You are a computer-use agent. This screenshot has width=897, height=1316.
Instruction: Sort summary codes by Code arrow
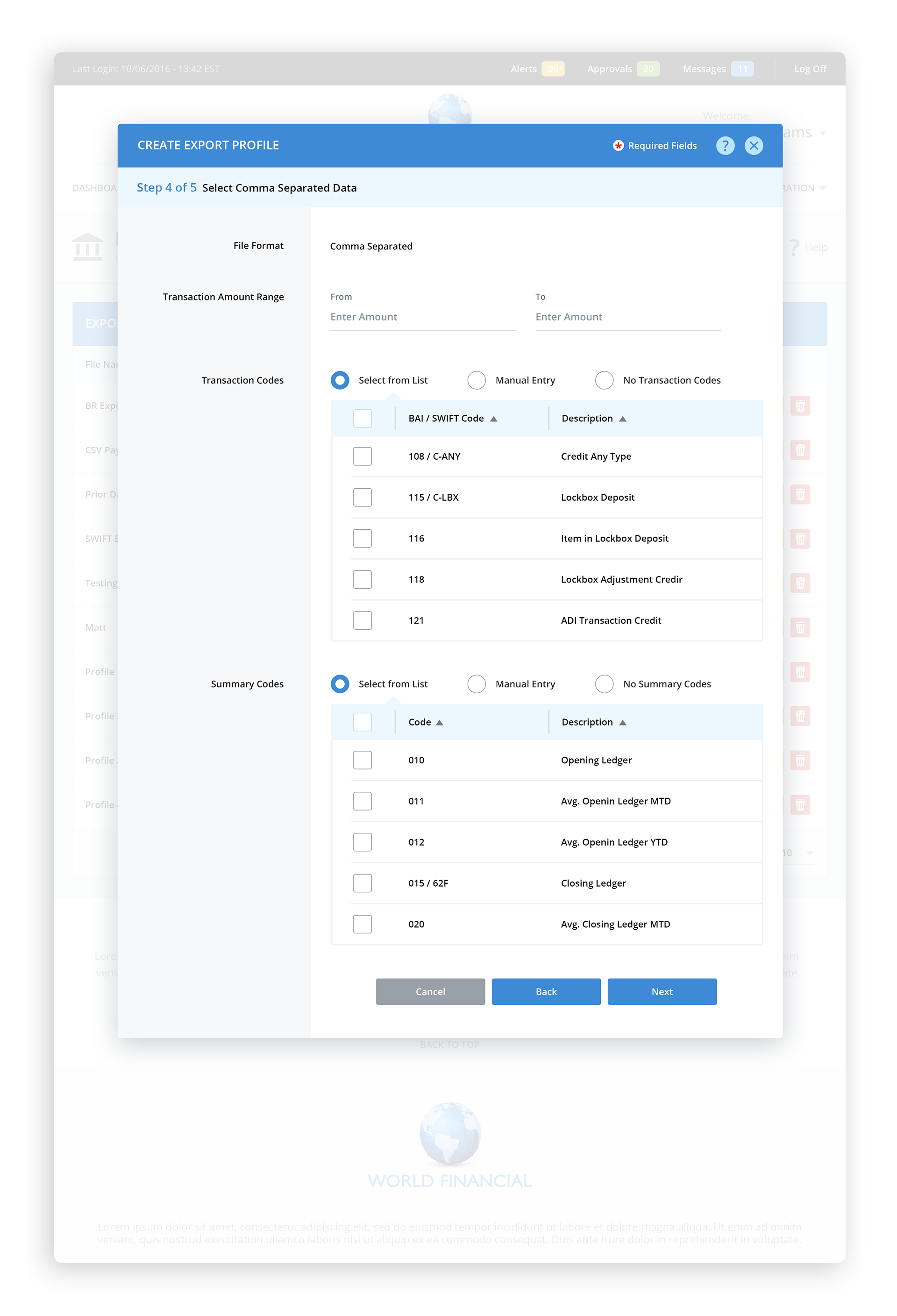point(440,723)
